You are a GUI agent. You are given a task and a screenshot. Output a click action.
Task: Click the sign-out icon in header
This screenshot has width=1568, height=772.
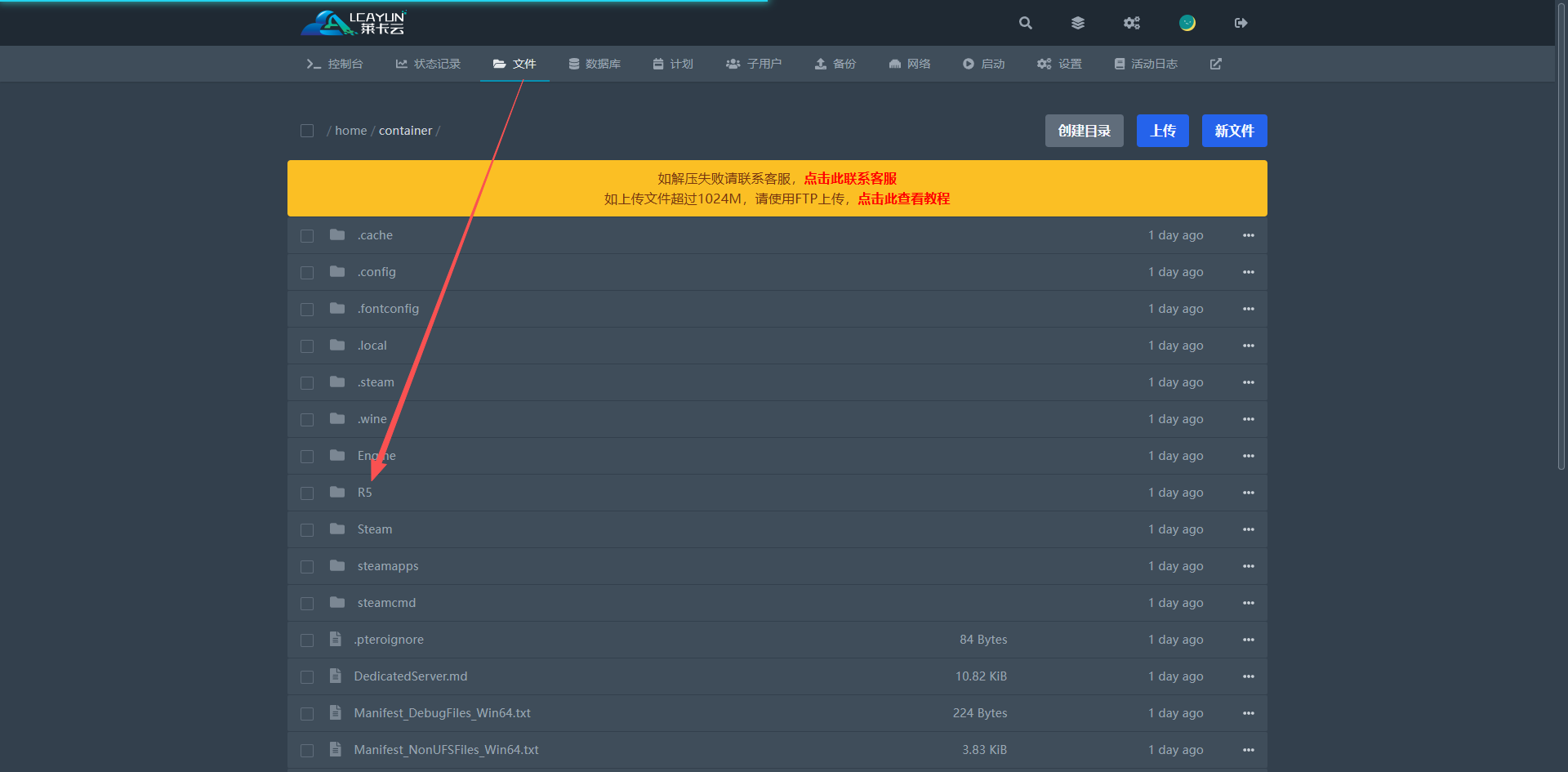[x=1241, y=23]
